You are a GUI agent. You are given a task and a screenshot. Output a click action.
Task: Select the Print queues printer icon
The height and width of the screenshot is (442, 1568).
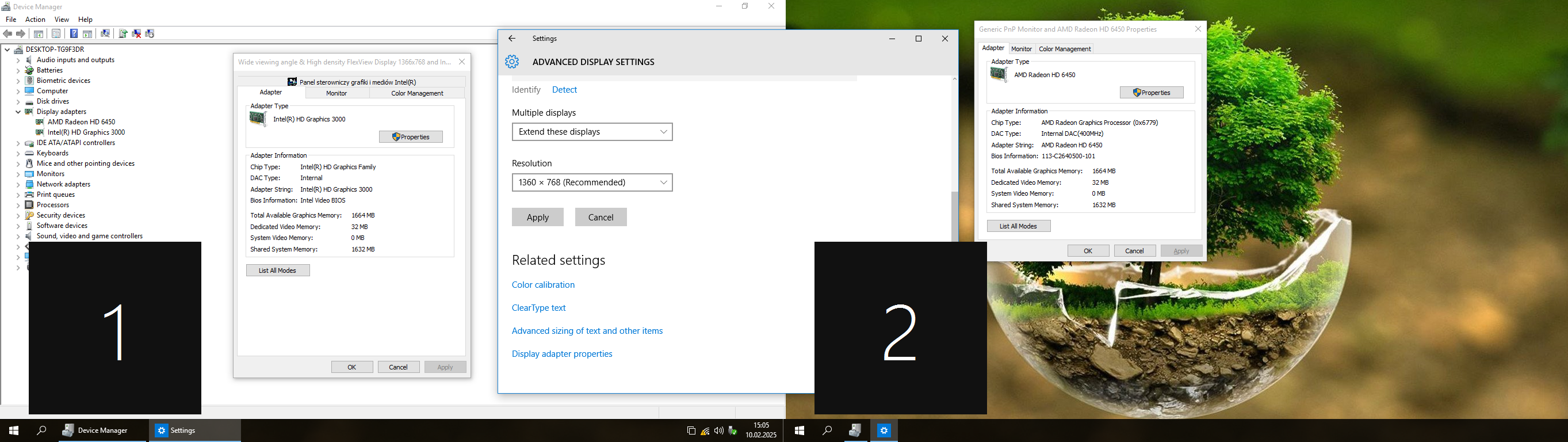[x=29, y=195]
